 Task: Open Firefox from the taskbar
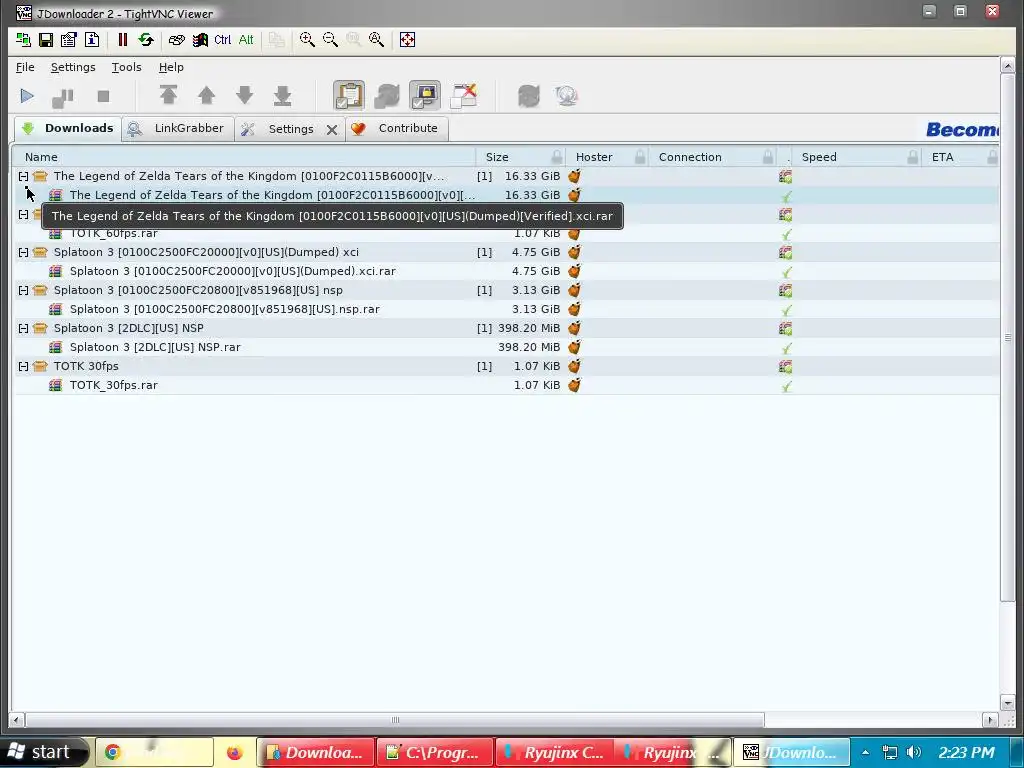coord(234,752)
